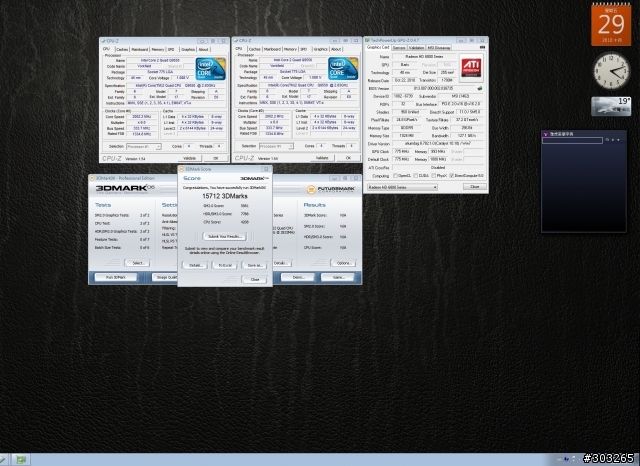Open About tab in right CPU-Z
Viewport: 640px width, 466px height.
pos(336,49)
